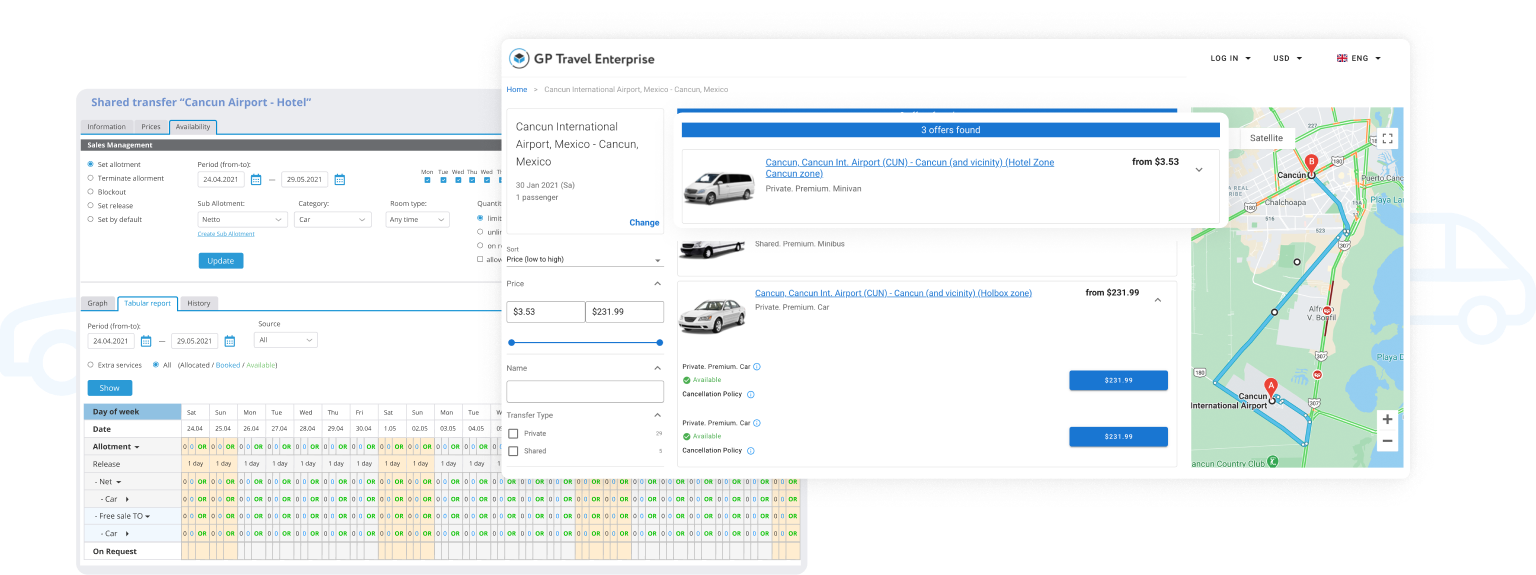Image resolution: width=1536 pixels, height=575 pixels.
Task: Open the USD currency dropdown
Action: [x=1288, y=59]
